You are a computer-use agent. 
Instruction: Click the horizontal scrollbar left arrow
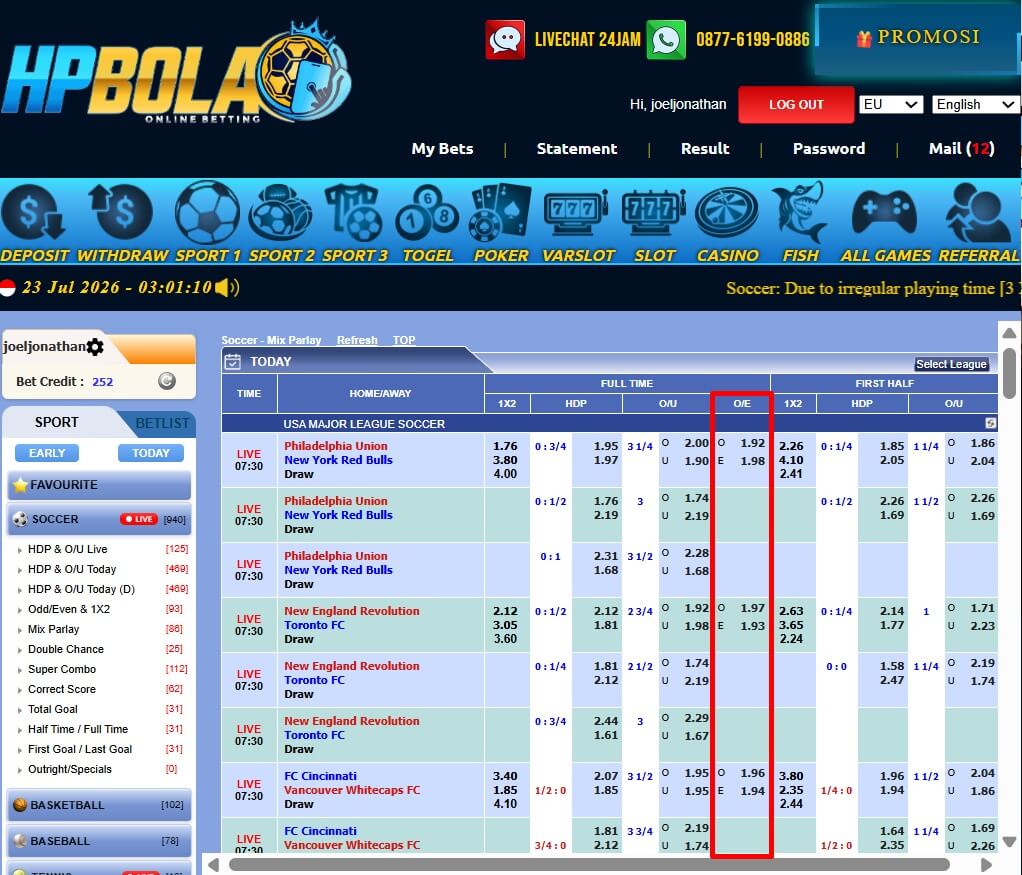coord(212,865)
